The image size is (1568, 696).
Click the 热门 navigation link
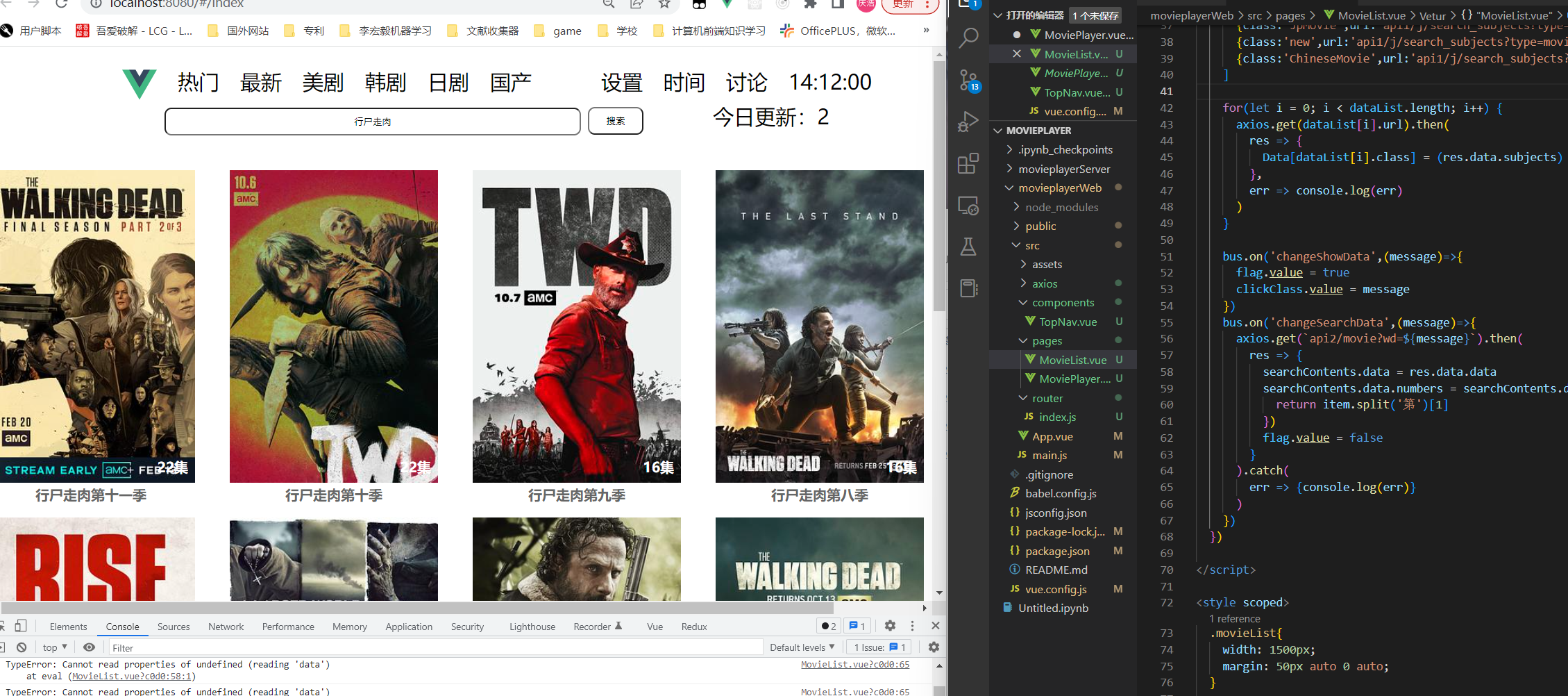(x=198, y=83)
